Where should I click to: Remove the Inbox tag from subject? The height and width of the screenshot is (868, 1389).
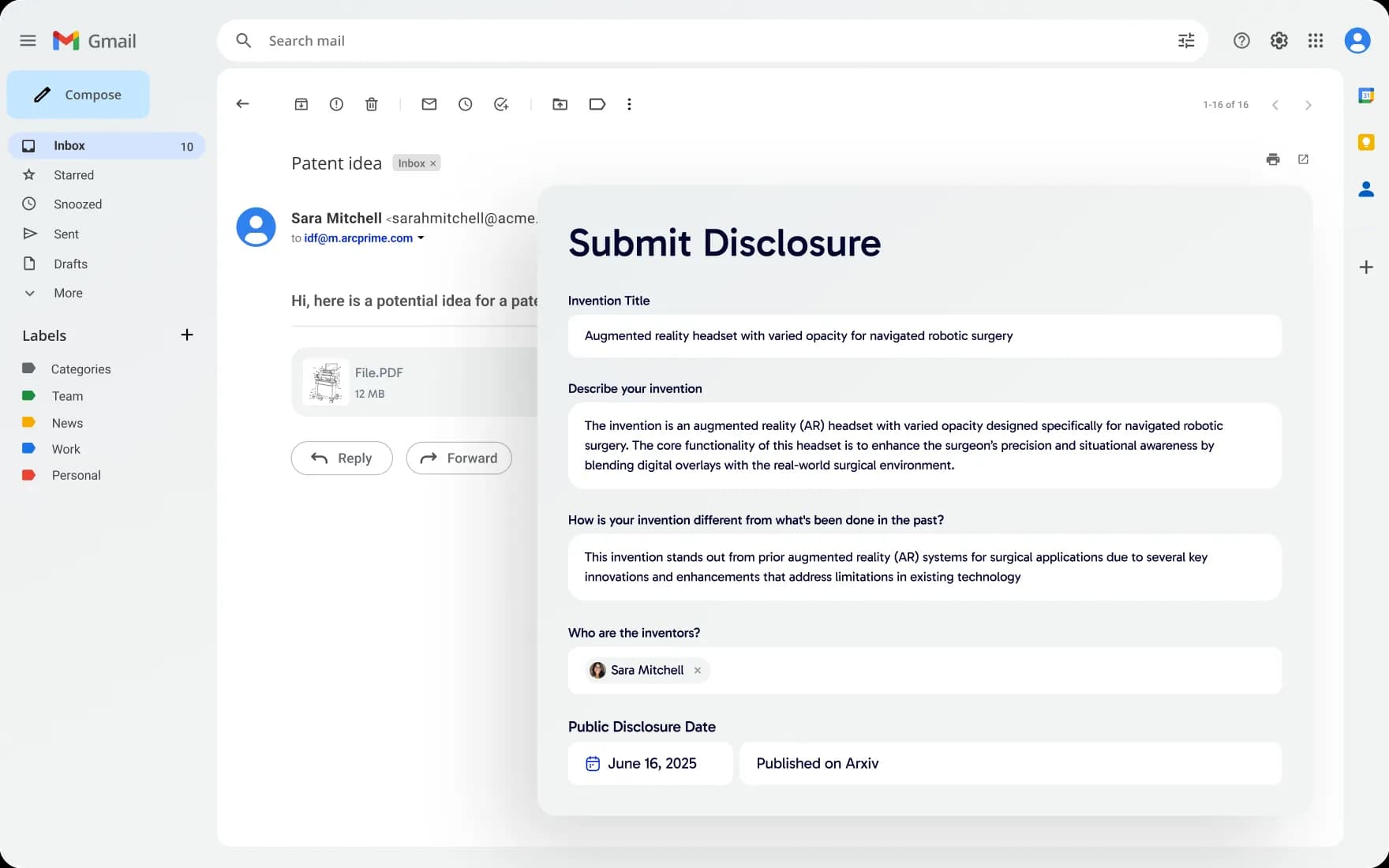[x=432, y=163]
